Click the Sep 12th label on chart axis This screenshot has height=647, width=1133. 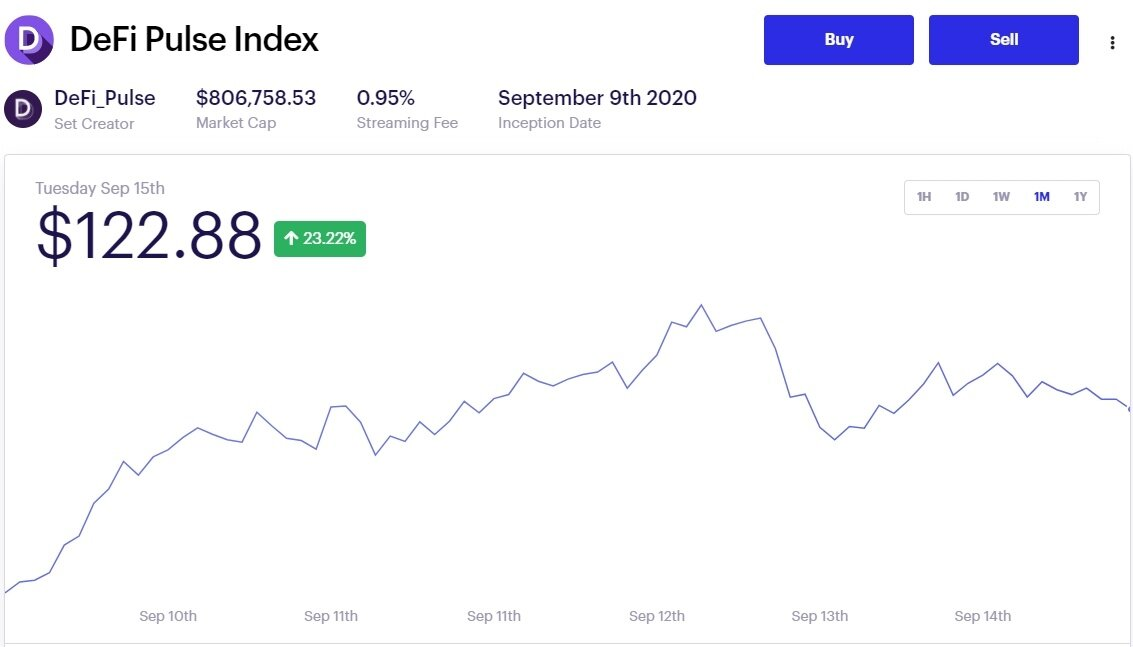(x=657, y=616)
